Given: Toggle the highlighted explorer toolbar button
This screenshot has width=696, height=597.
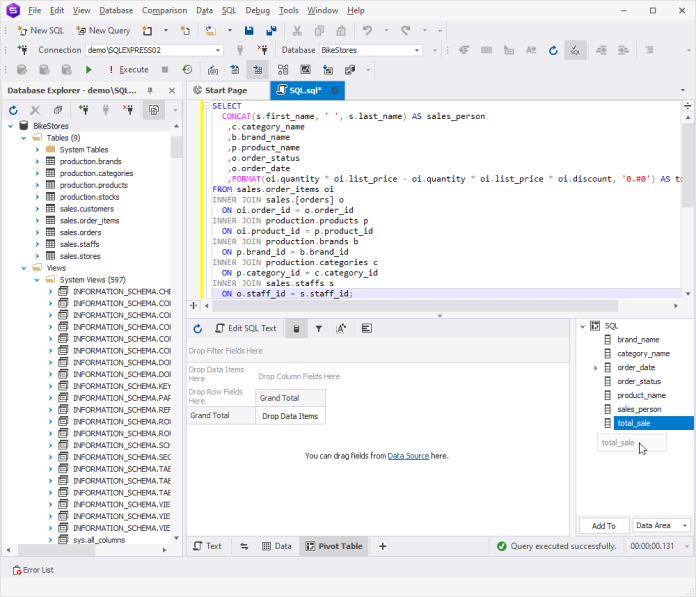Looking at the screenshot, I should click(x=154, y=110).
